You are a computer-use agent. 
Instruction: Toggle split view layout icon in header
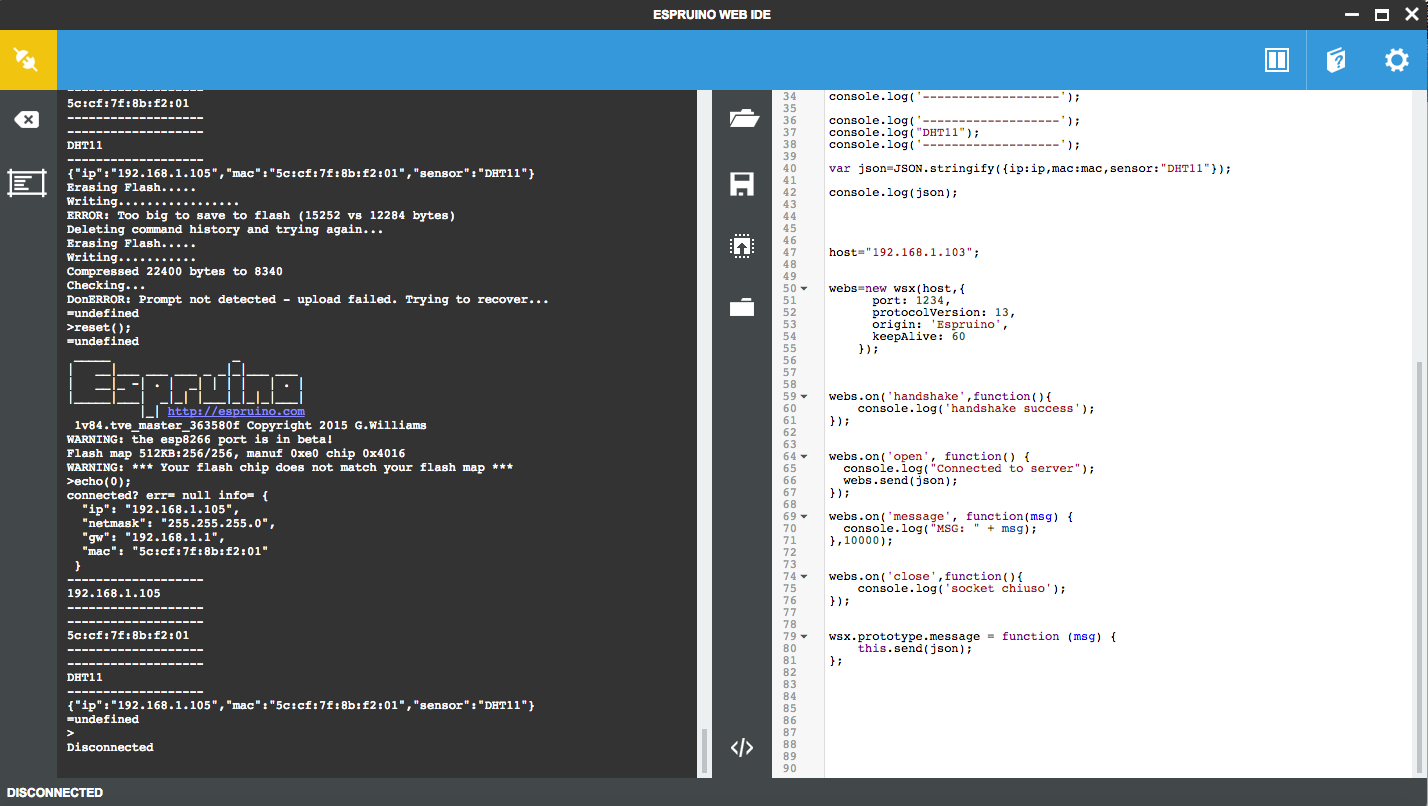coord(1277,60)
